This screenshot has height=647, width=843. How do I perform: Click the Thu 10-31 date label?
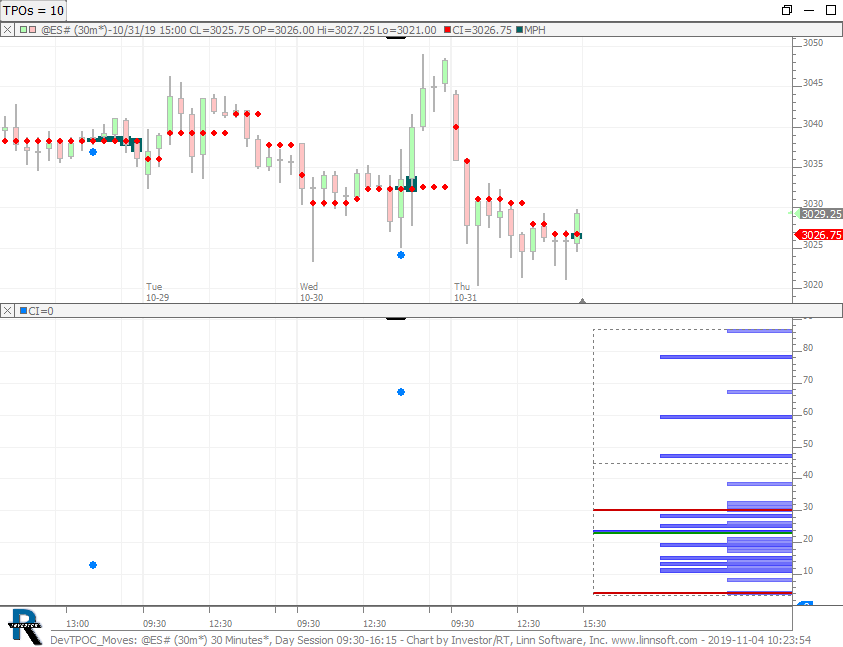pos(465,292)
